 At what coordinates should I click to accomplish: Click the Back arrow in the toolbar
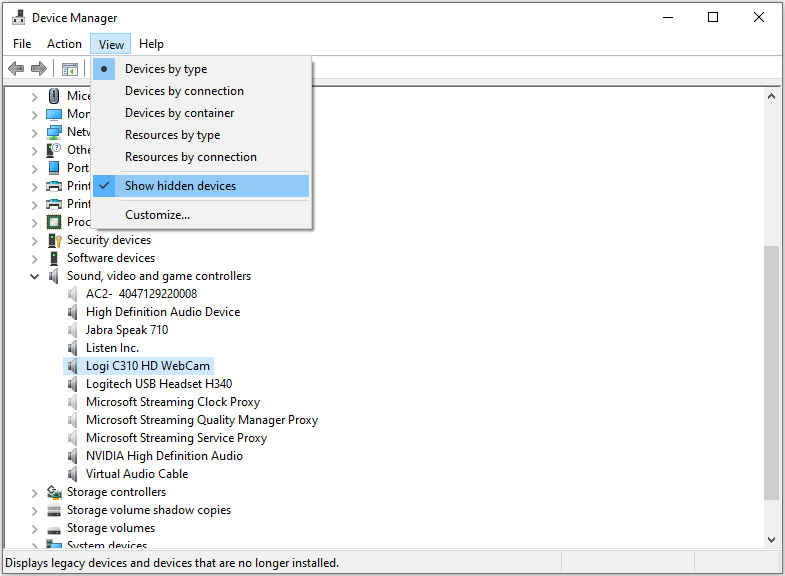[x=16, y=69]
